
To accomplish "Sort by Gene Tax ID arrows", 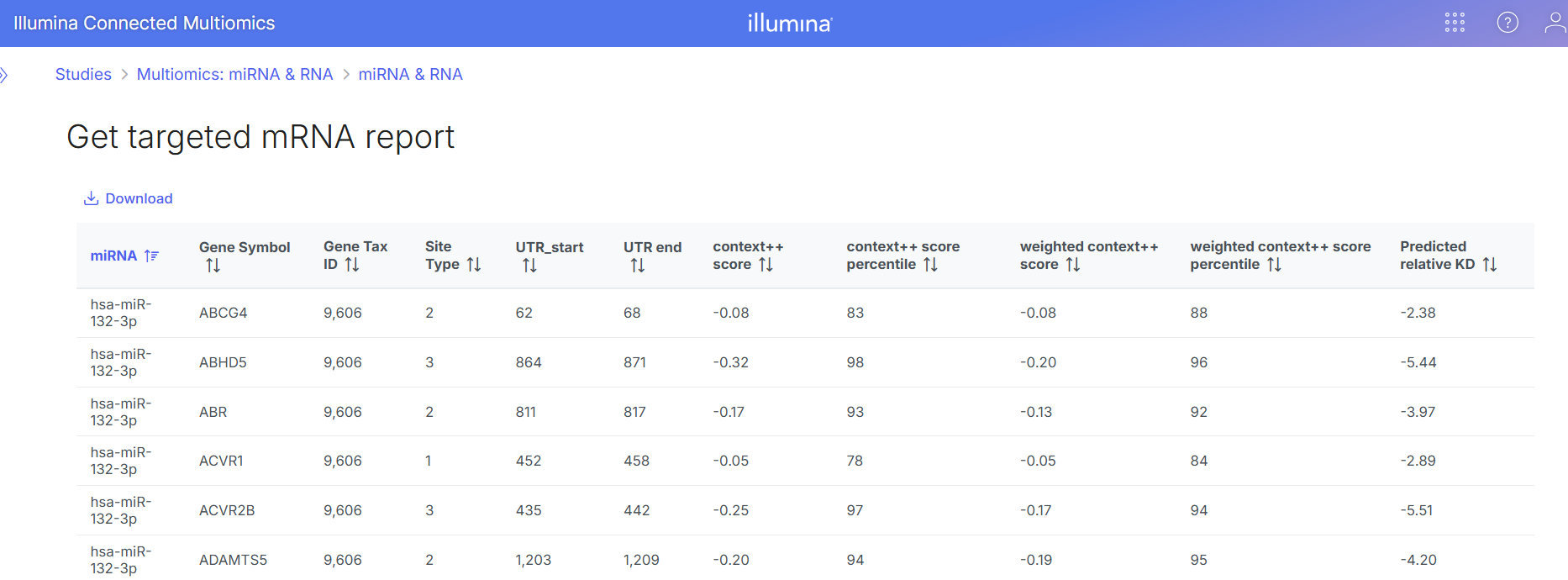I will click(352, 265).
